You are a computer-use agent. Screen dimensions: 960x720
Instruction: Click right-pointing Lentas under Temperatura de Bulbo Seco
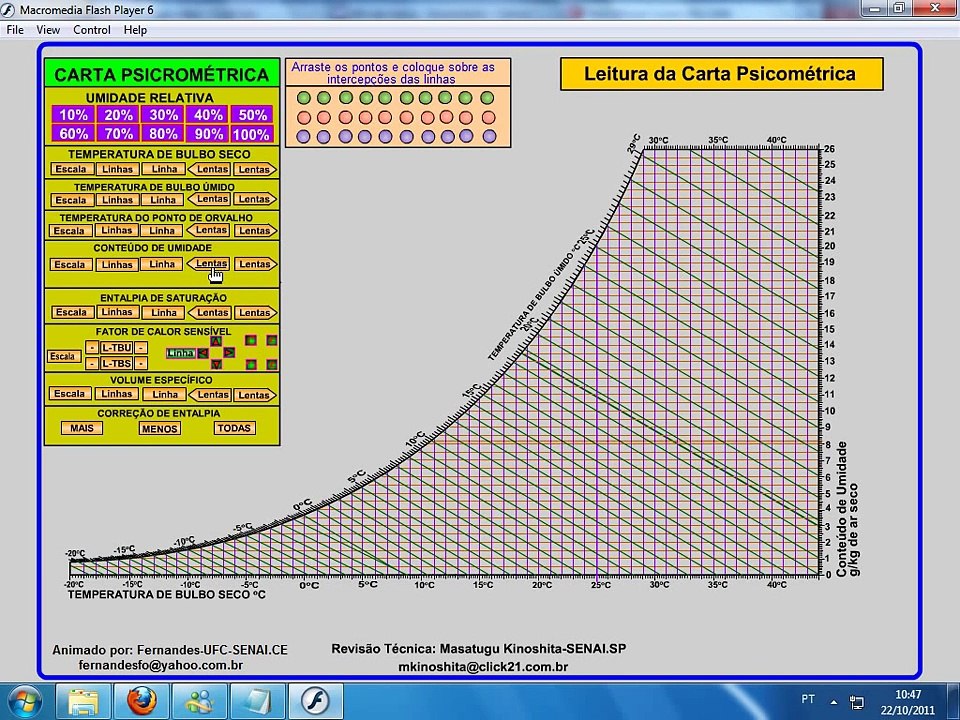click(x=255, y=169)
